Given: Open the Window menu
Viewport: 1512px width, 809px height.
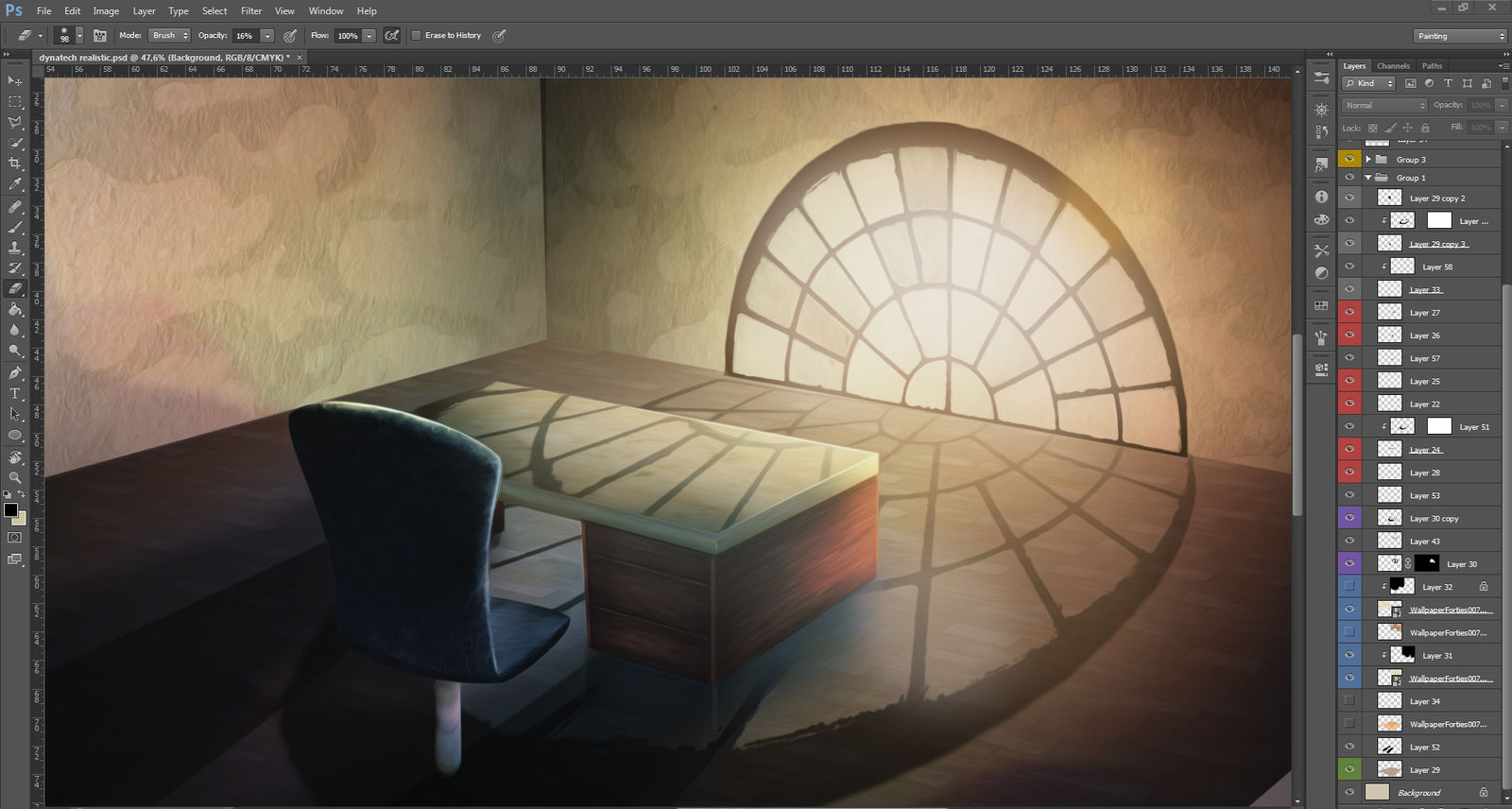Looking at the screenshot, I should pyautogui.click(x=326, y=11).
